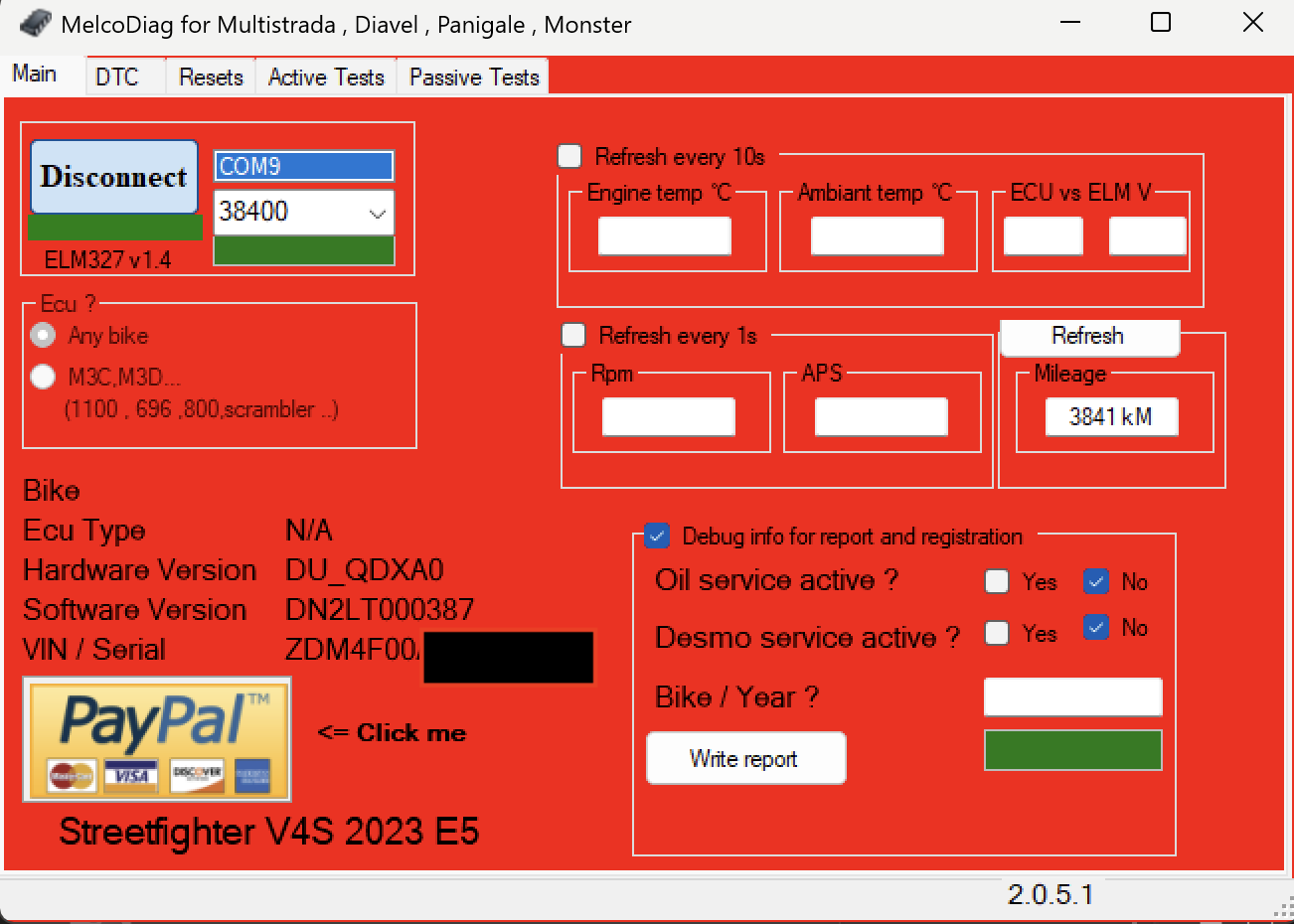Click the Streetfighter V4S 2023 E5 label

click(269, 831)
